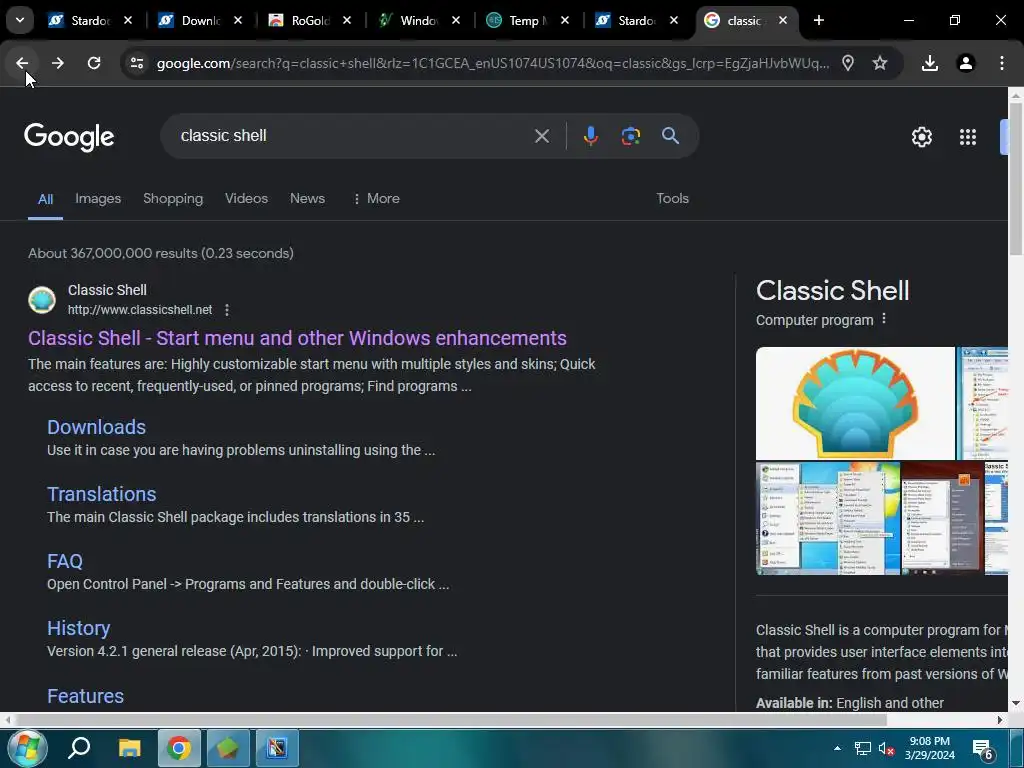Select the News search filter
Image resolution: width=1024 pixels, height=768 pixels.
[307, 199]
